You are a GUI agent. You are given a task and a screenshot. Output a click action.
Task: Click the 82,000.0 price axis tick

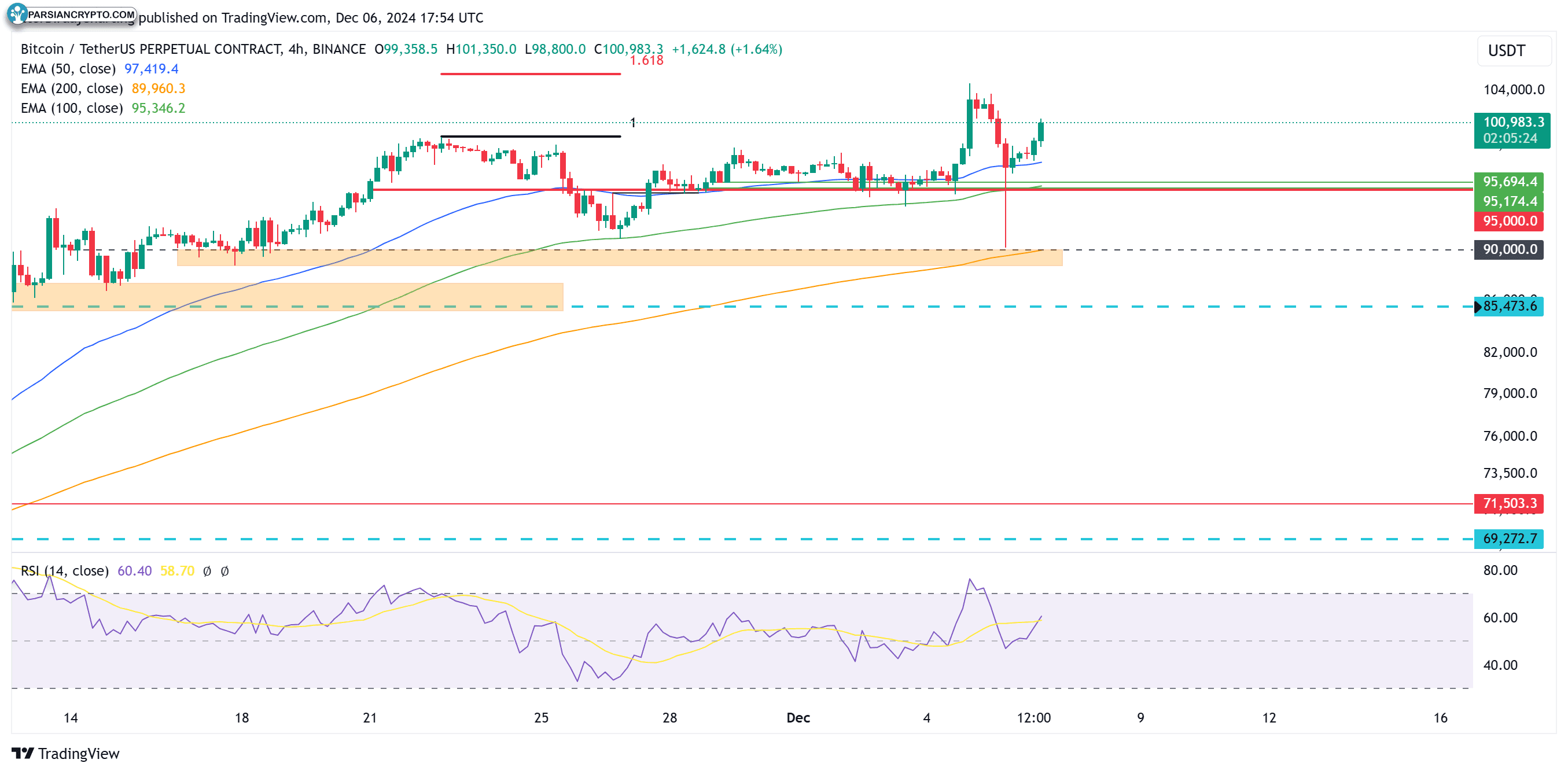[x=1510, y=352]
